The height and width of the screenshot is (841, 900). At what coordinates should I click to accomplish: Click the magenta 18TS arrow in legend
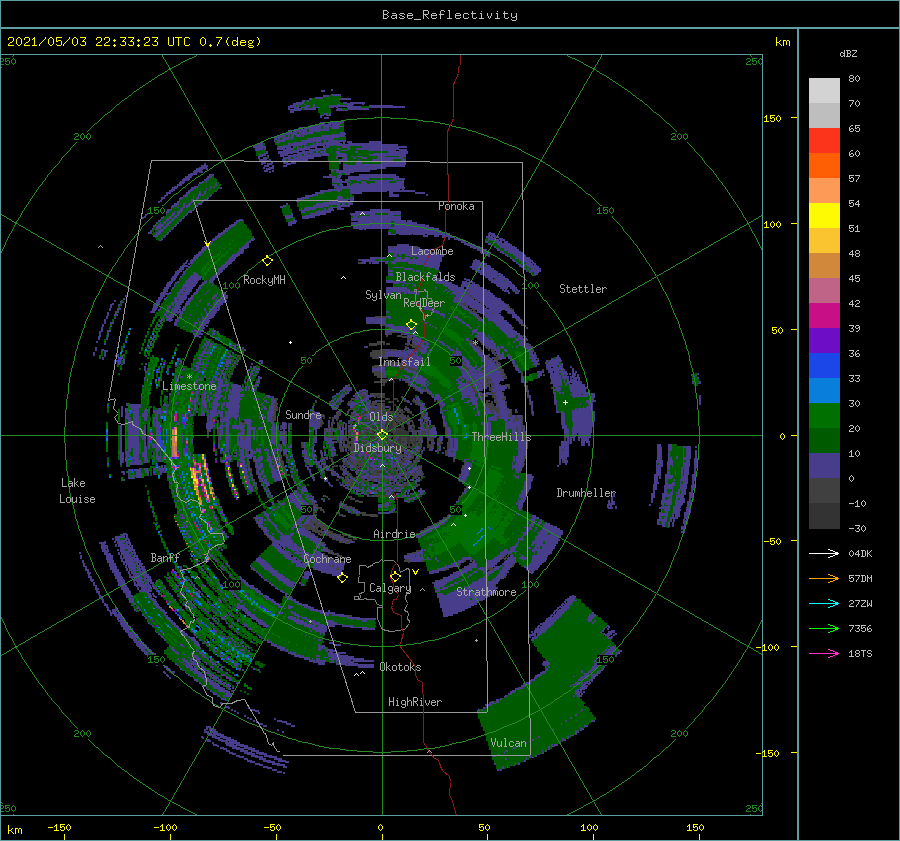(824, 653)
